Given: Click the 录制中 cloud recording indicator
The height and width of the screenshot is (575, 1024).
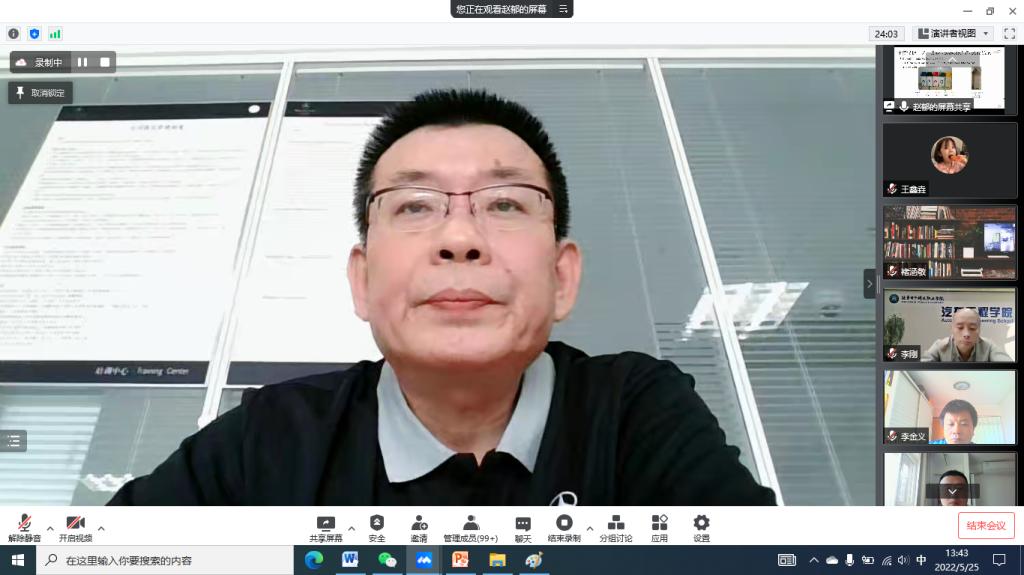Looking at the screenshot, I should (40, 62).
